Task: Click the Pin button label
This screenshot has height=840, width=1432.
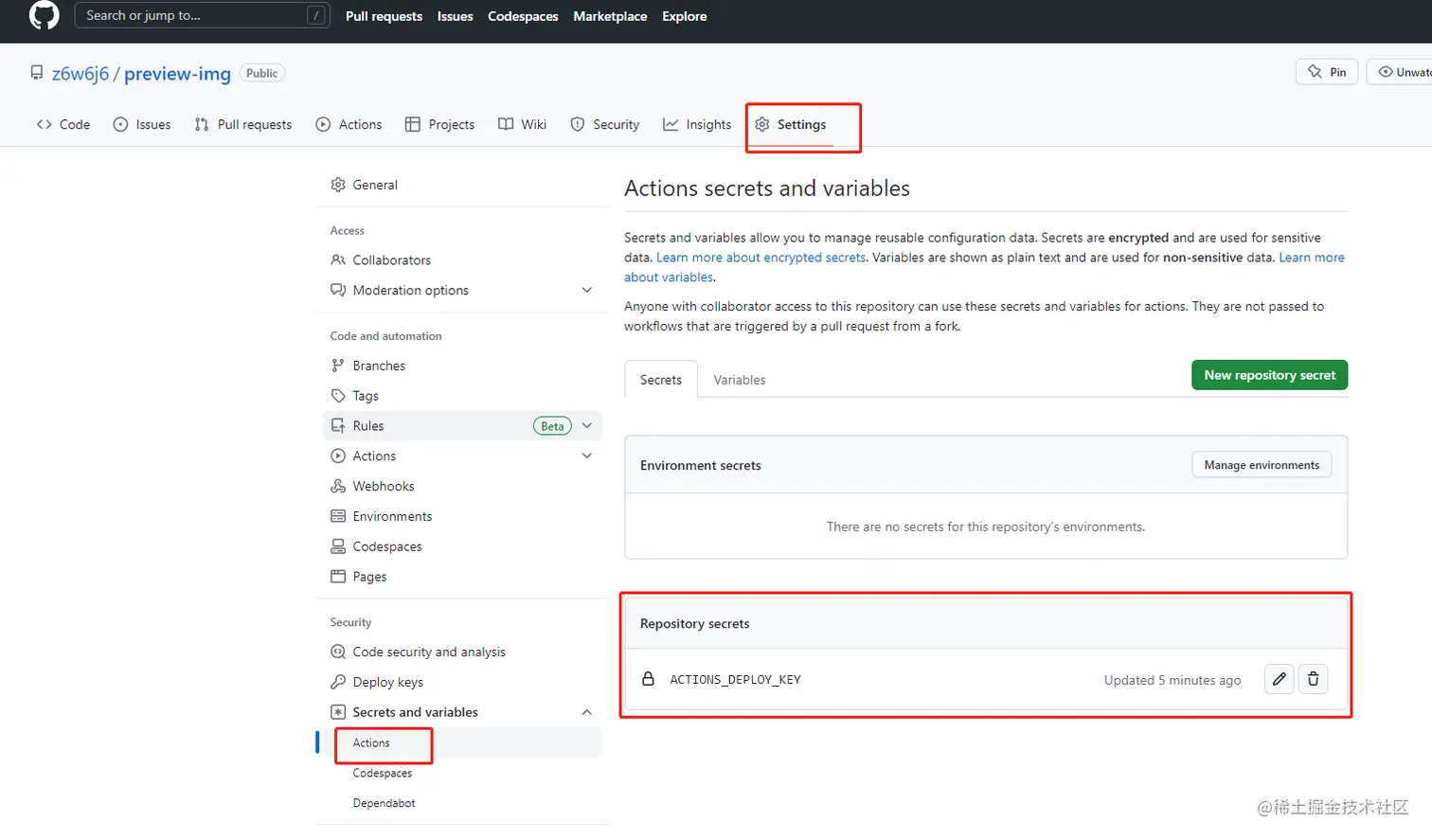Action: pyautogui.click(x=1337, y=72)
